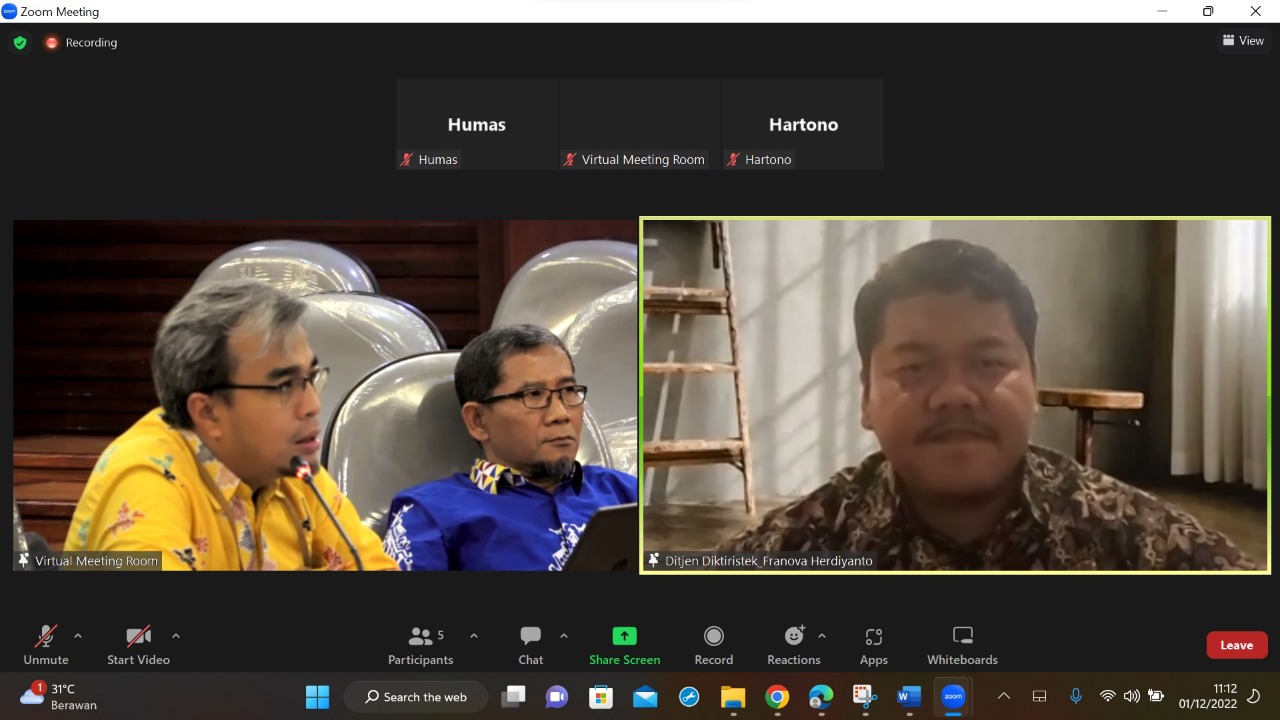Screen dimensions: 1280x720
Task: Click the green encryption shield icon
Action: (x=20, y=42)
